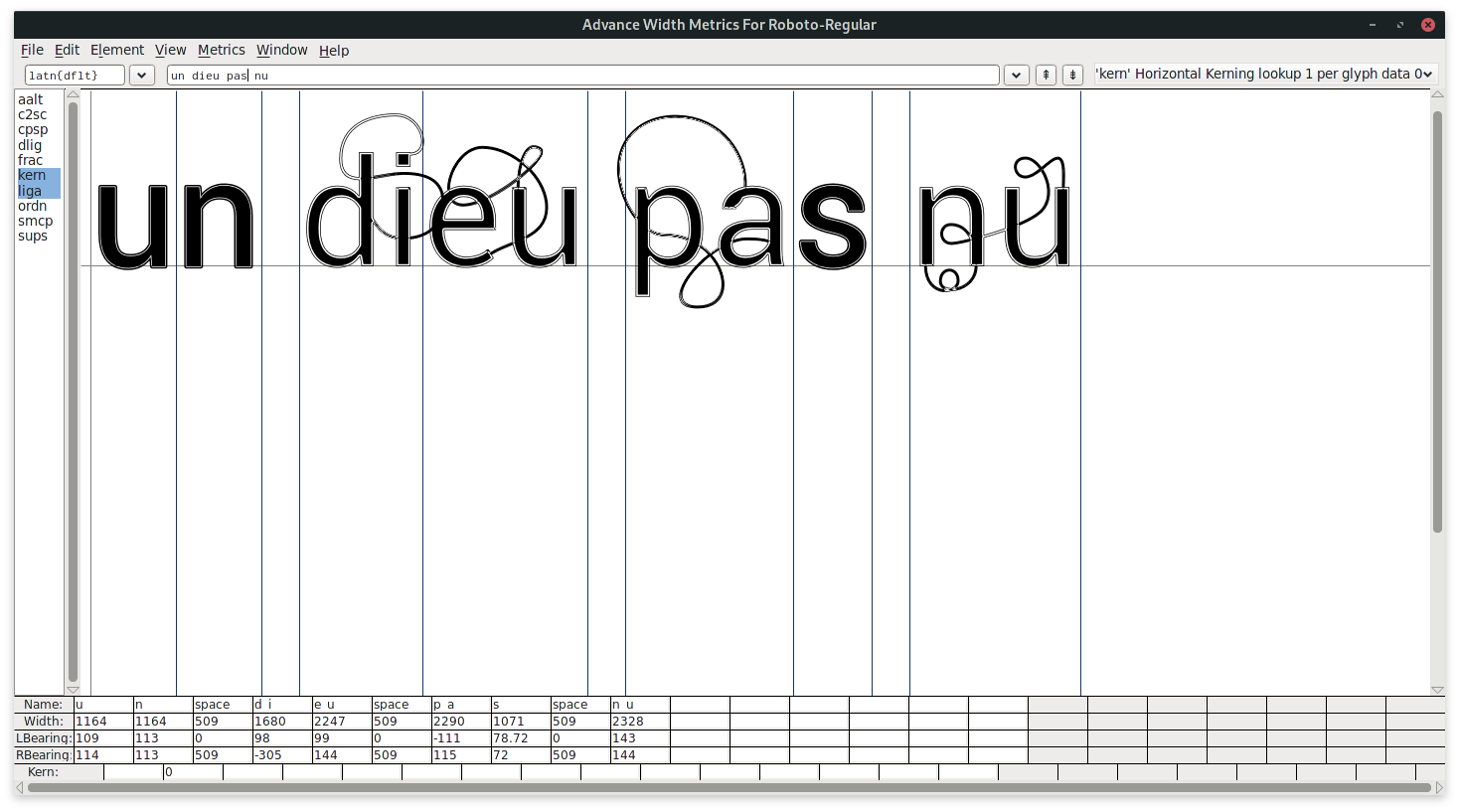Enable the 'smcp' feature in list
The height and width of the screenshot is (812, 1459).
(35, 221)
